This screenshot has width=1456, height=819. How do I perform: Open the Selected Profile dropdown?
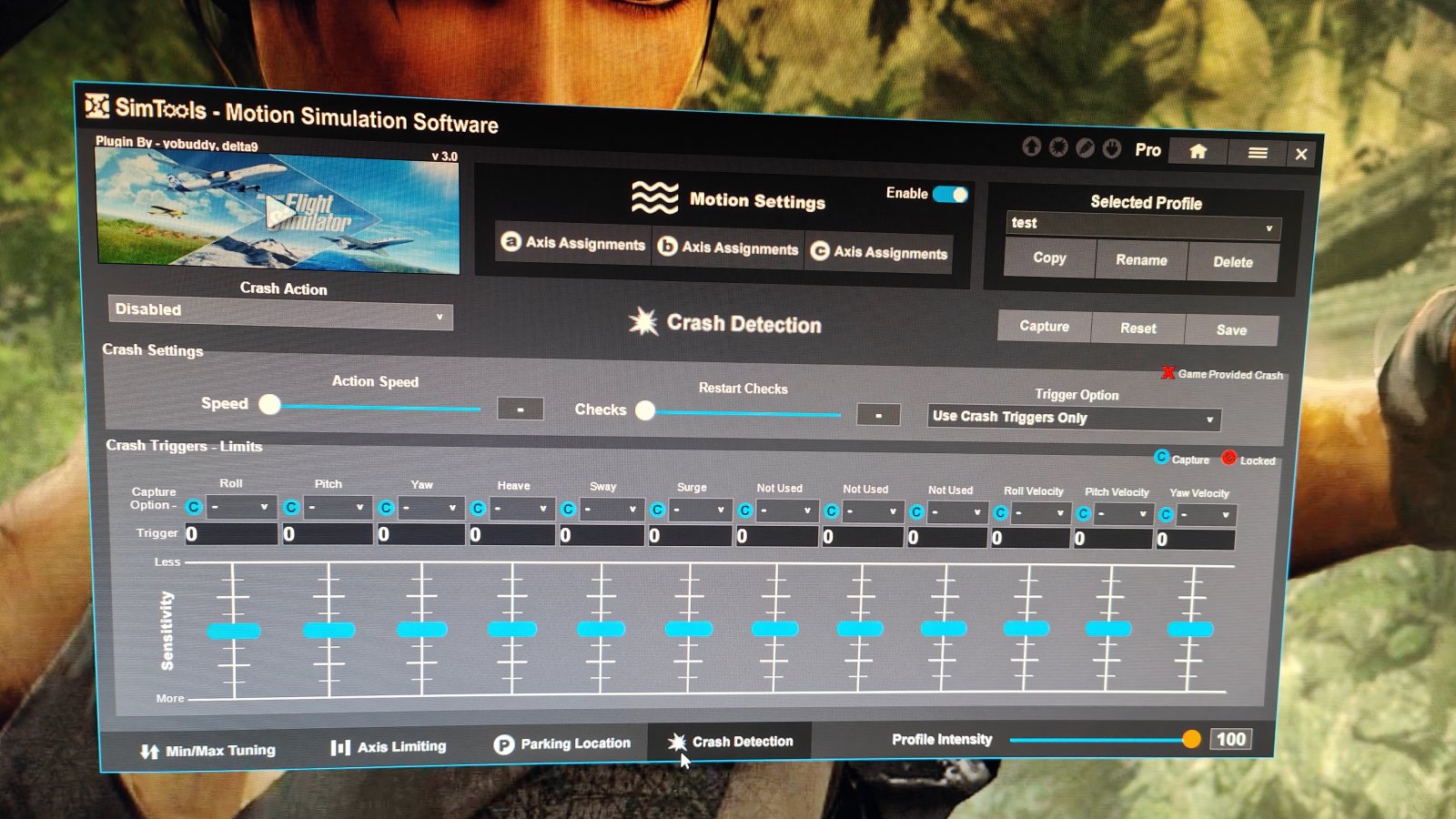pos(1143,226)
